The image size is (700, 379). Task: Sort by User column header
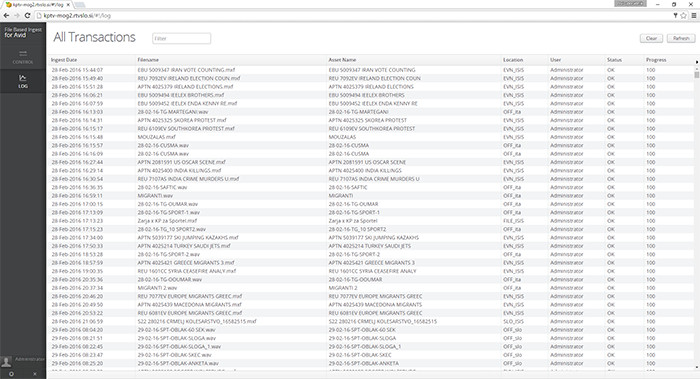(555, 60)
